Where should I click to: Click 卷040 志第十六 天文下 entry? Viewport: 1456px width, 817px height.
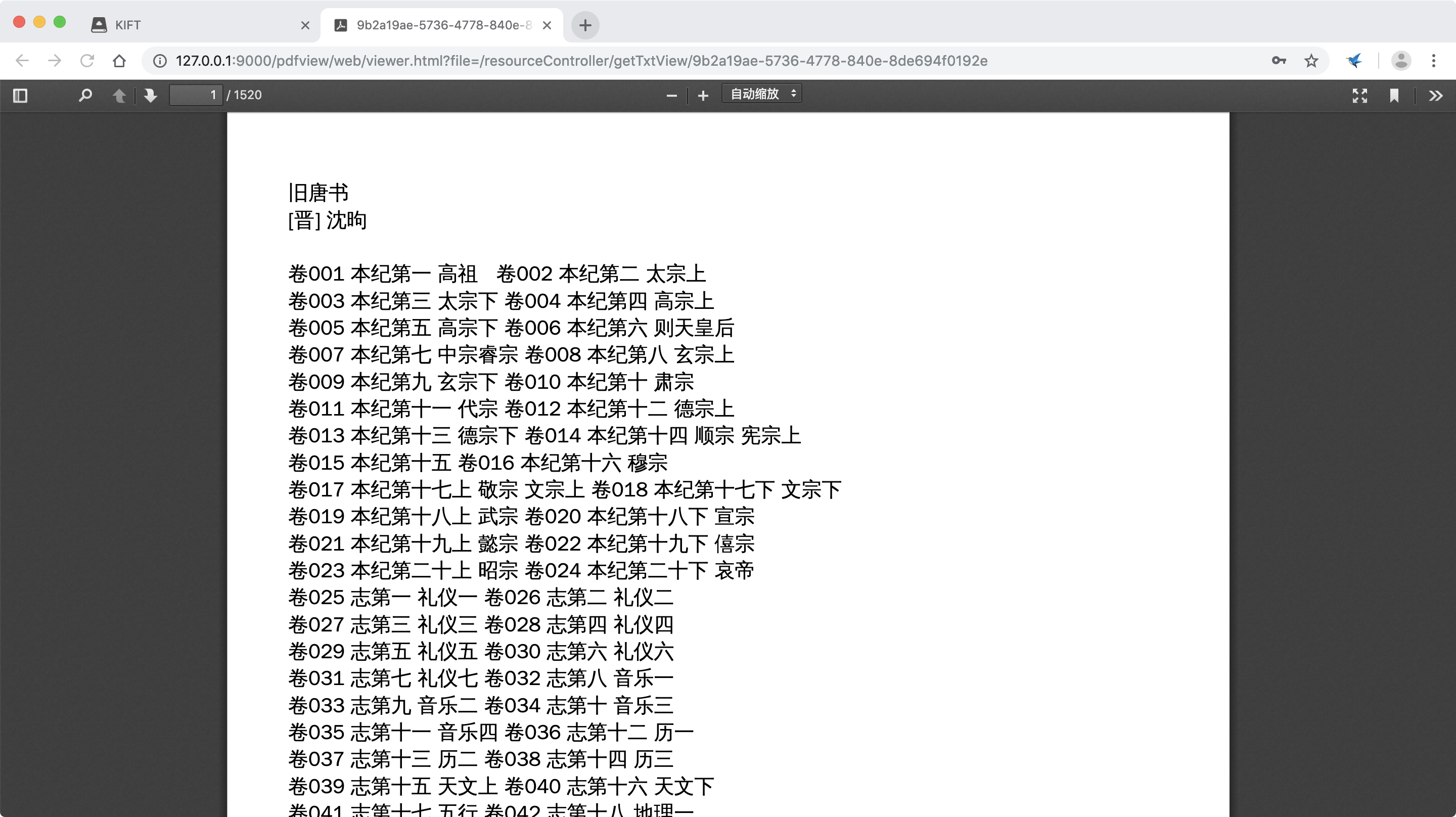(x=609, y=786)
